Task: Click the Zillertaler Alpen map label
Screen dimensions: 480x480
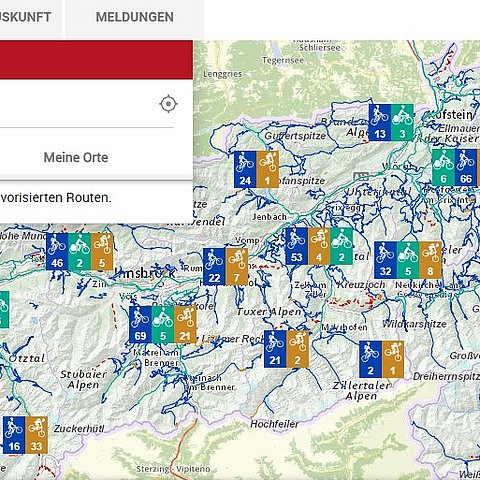Action: [362, 391]
